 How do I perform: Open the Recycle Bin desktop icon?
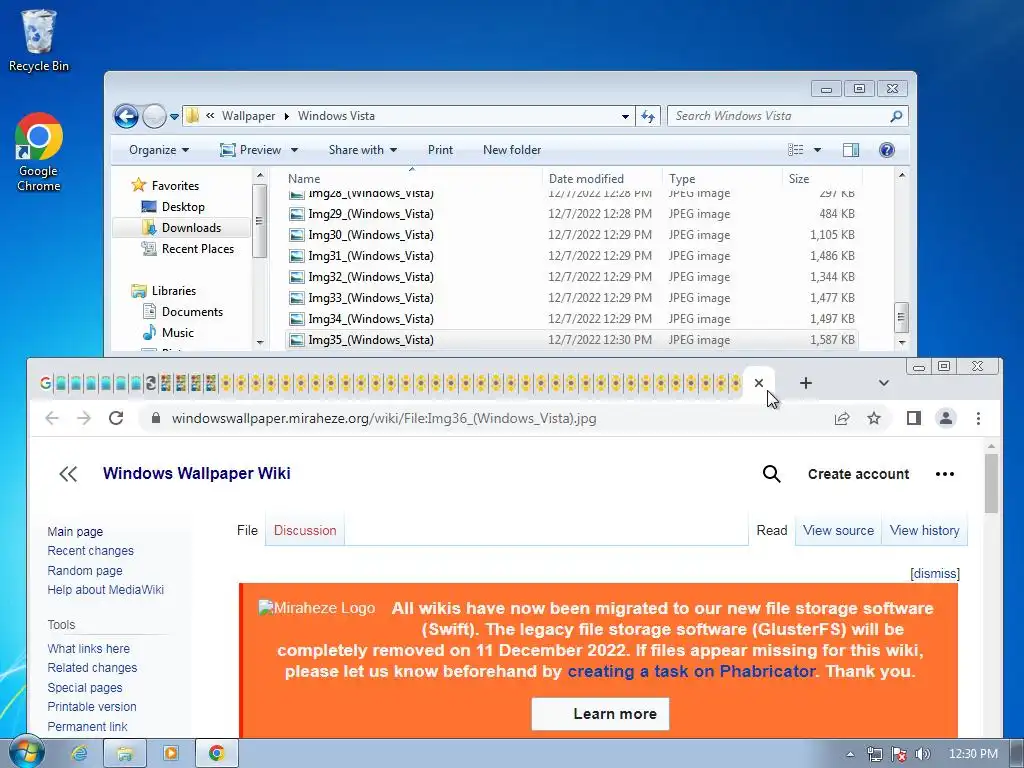coord(39,40)
